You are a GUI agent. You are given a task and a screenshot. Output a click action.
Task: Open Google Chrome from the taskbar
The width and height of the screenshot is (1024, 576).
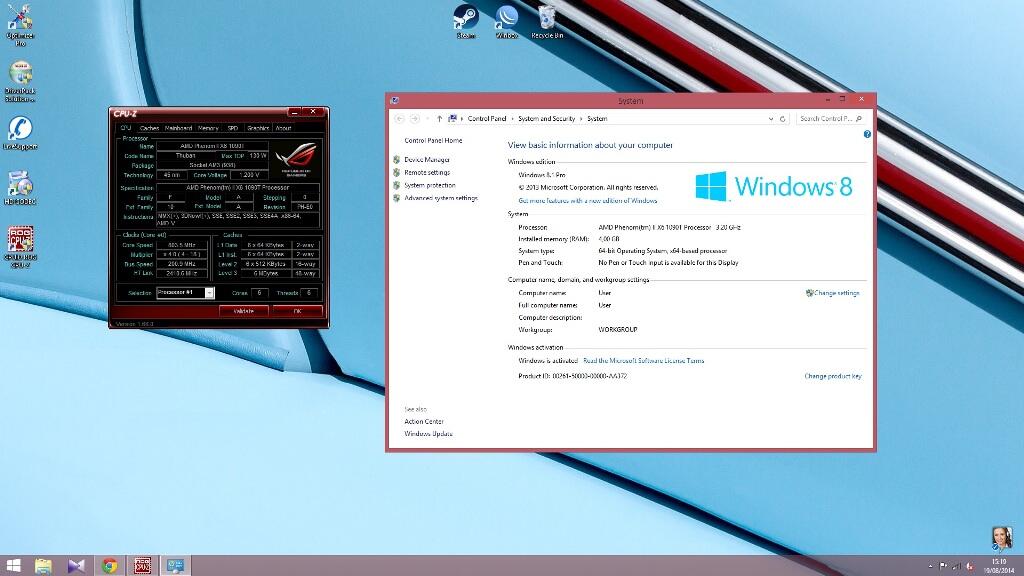[110, 566]
